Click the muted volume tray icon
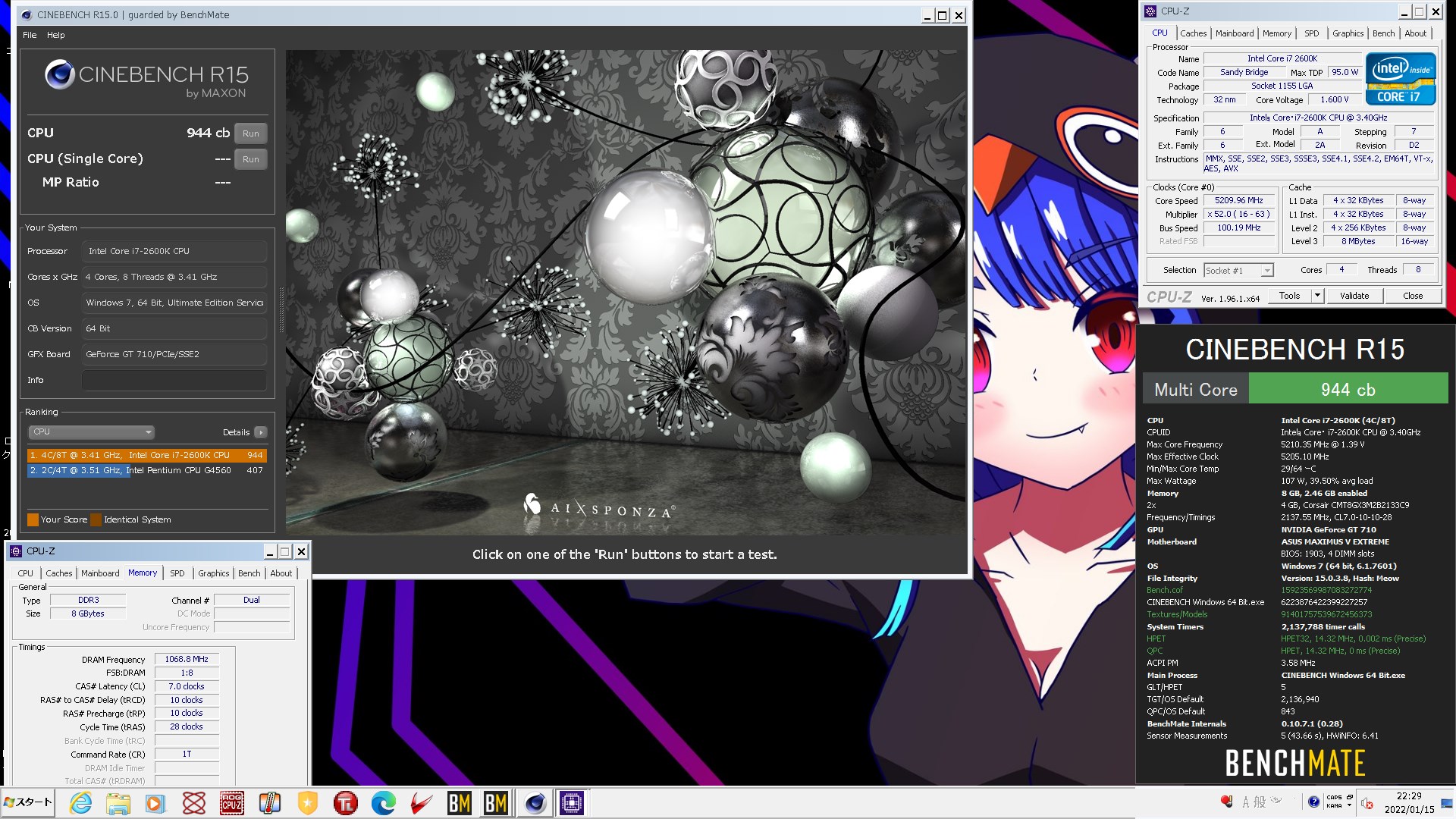 [1367, 803]
